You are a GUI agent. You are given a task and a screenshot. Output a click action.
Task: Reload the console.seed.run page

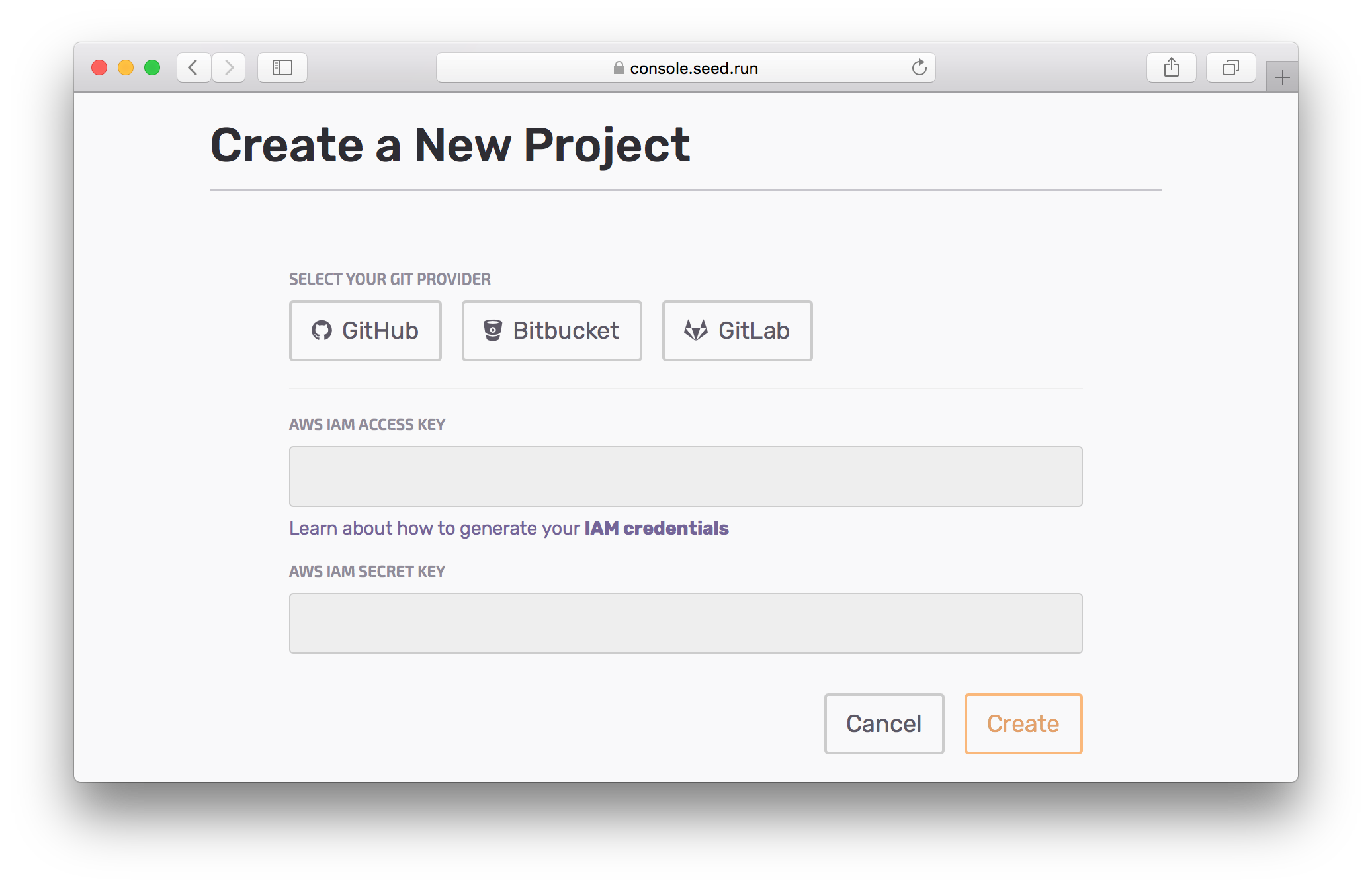(919, 67)
